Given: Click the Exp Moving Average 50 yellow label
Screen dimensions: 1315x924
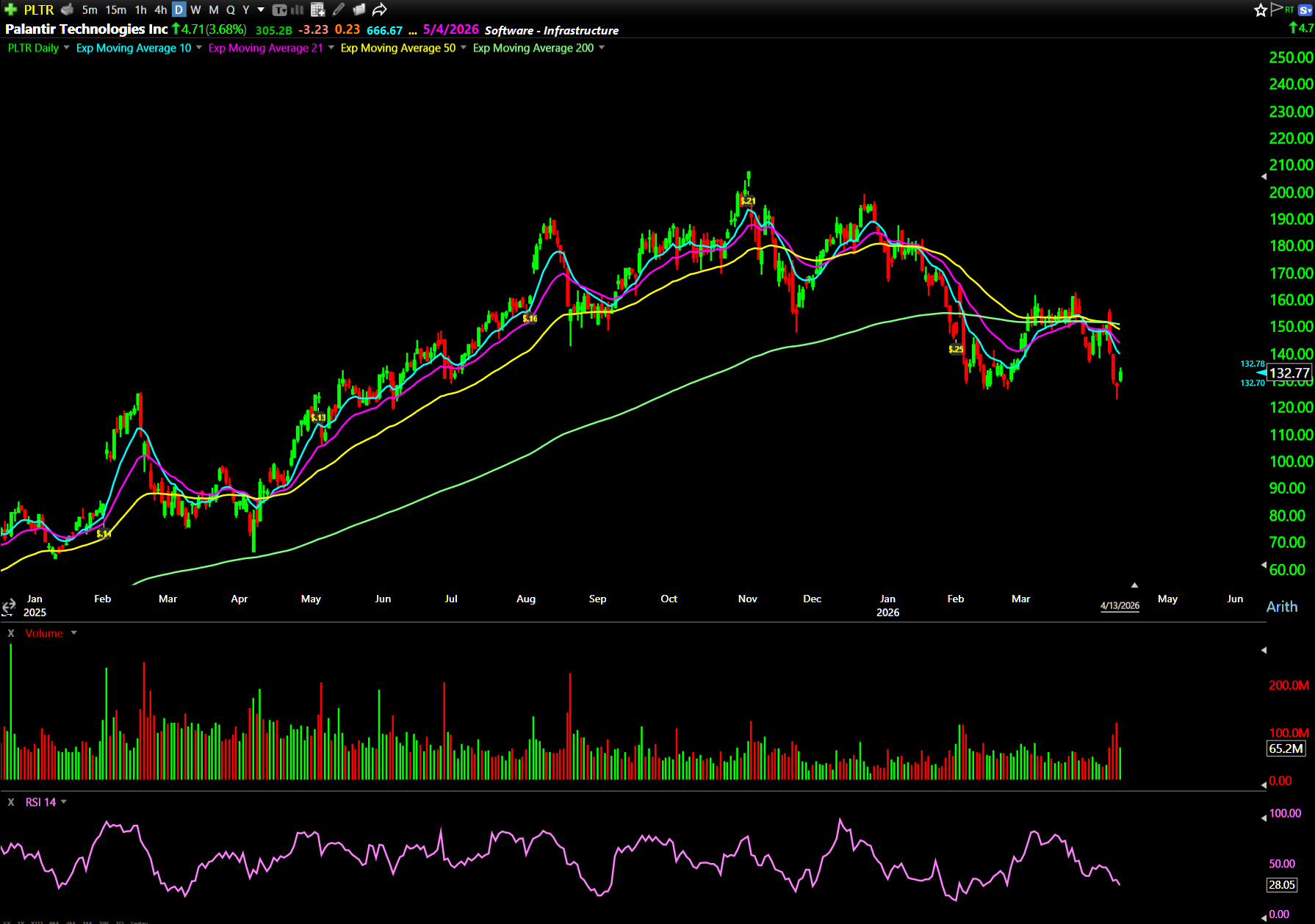Looking at the screenshot, I should (397, 48).
